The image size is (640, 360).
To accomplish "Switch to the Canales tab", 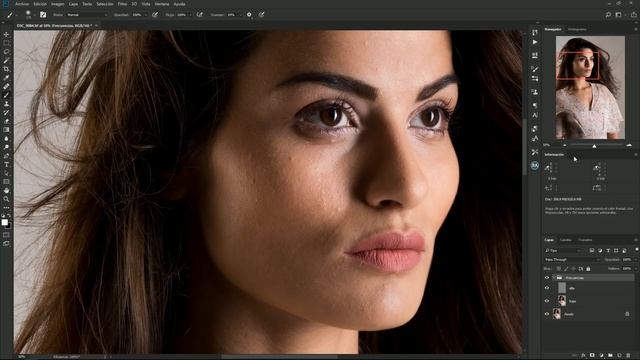I will click(x=566, y=240).
